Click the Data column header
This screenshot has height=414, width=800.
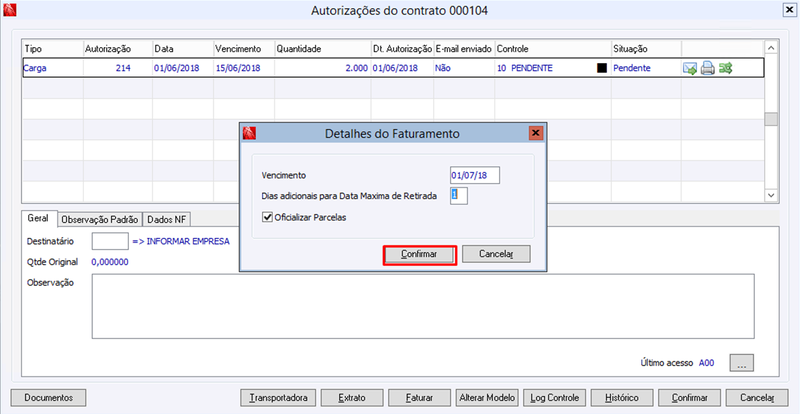click(x=183, y=49)
